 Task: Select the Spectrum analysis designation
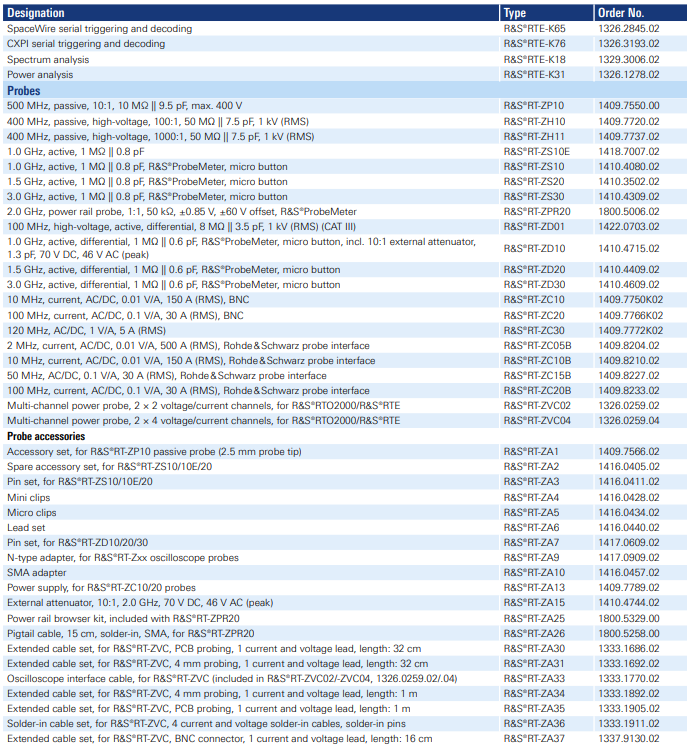[x=48, y=60]
